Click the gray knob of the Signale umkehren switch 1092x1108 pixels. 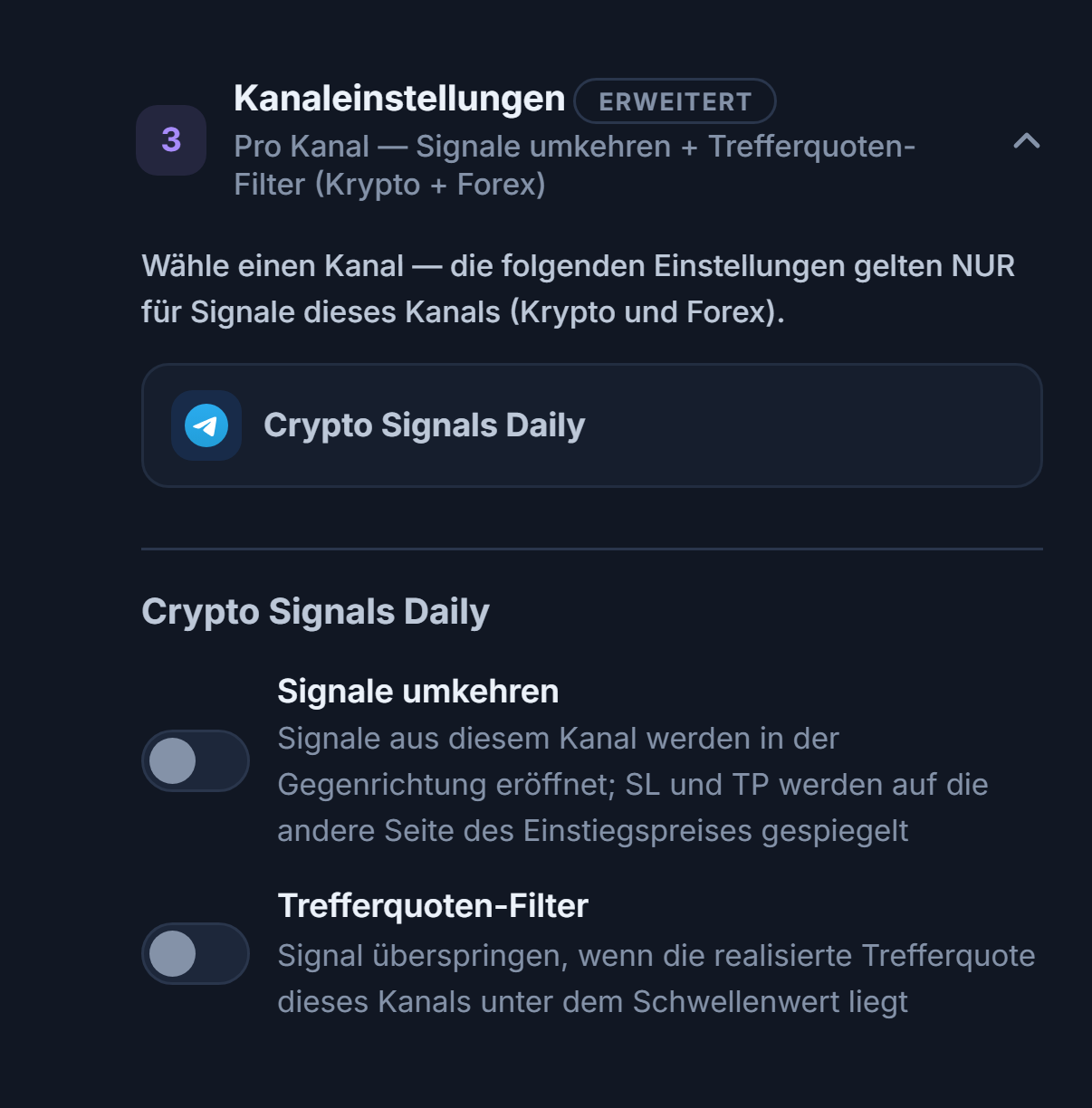(172, 760)
